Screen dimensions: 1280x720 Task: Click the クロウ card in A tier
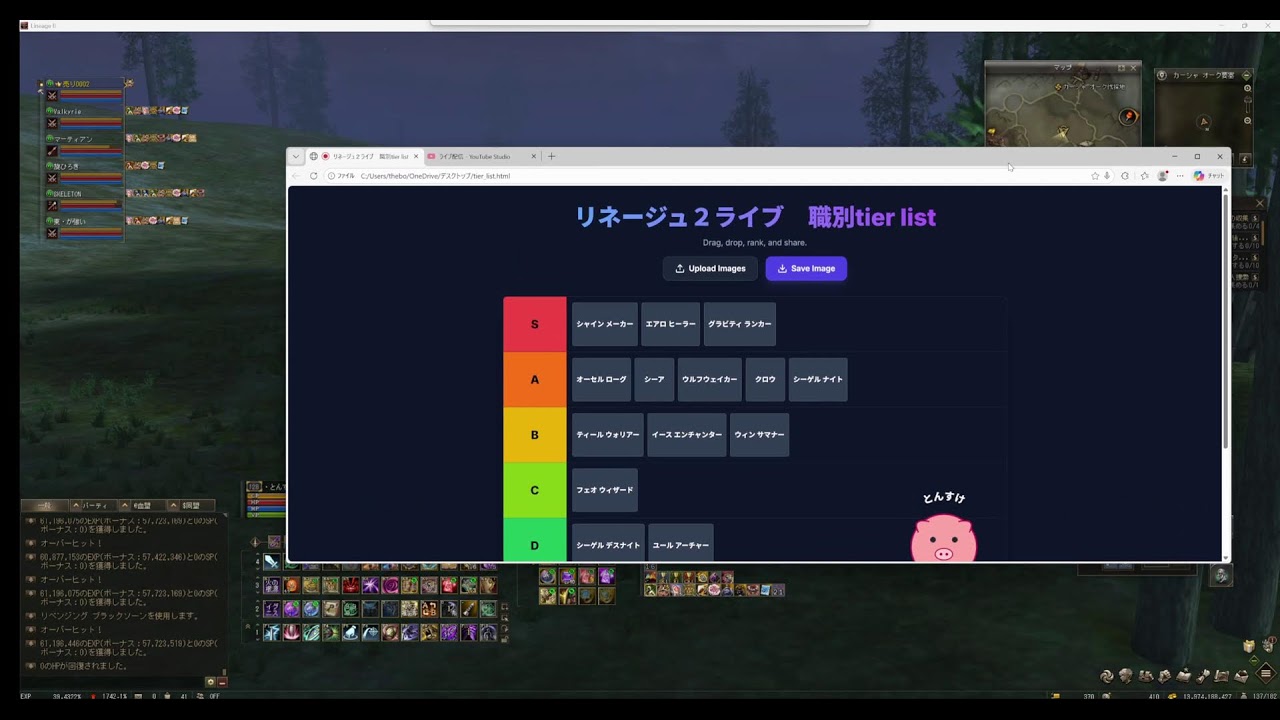coord(765,379)
